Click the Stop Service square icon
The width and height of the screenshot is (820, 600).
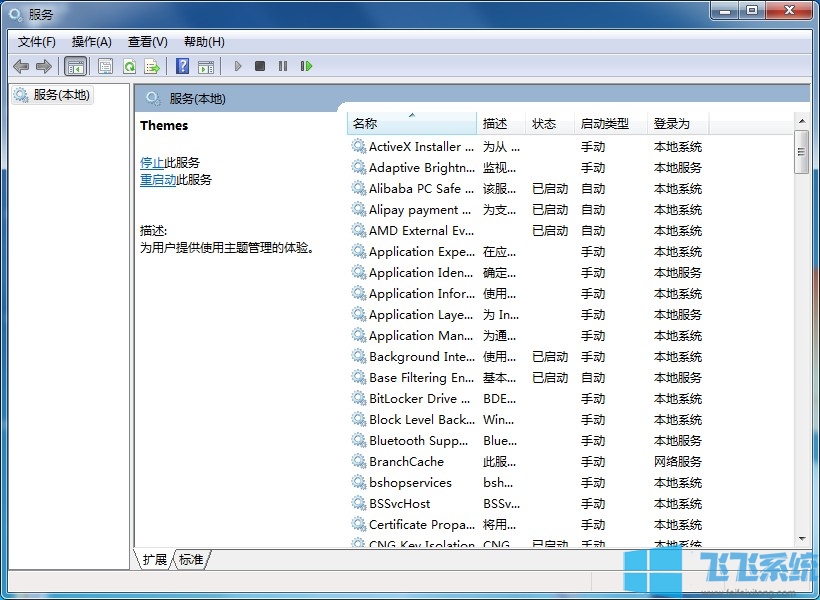[260, 65]
